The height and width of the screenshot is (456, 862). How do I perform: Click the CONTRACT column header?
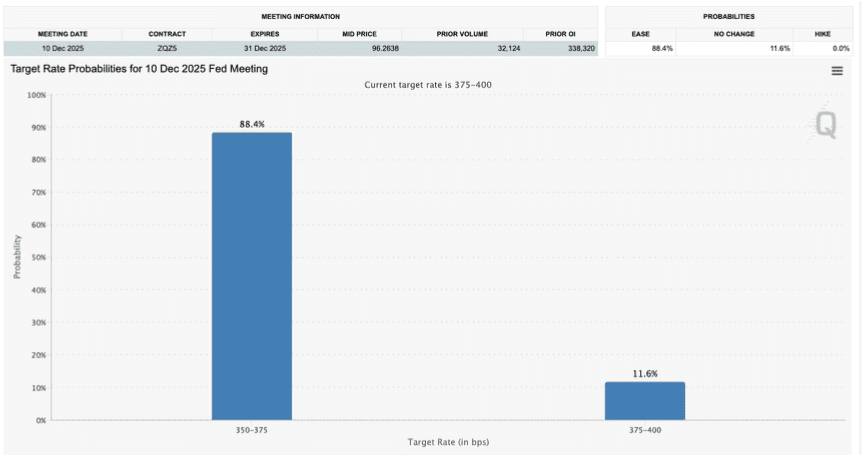point(167,34)
